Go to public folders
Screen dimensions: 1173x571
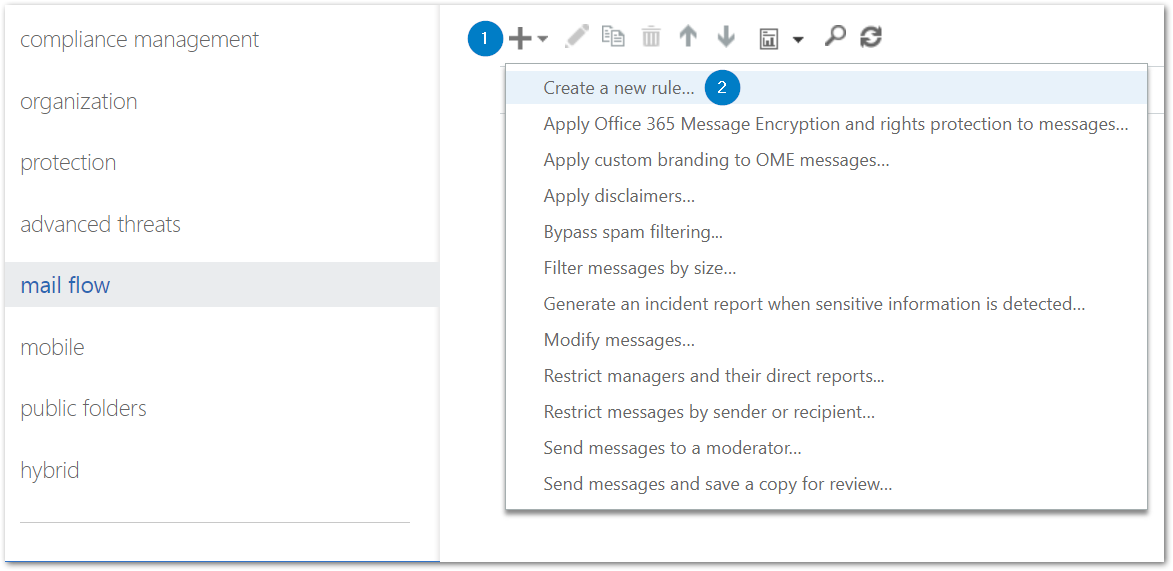click(x=84, y=409)
